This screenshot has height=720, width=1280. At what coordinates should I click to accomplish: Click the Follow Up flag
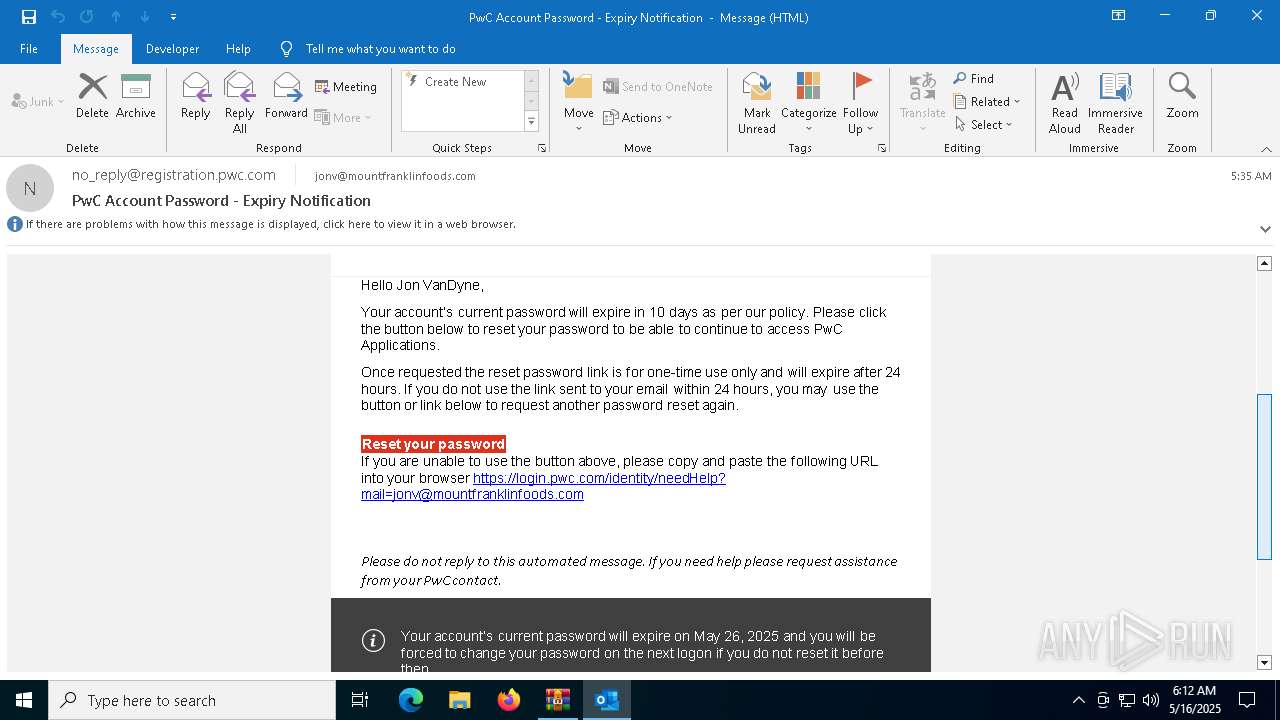pyautogui.click(x=860, y=102)
